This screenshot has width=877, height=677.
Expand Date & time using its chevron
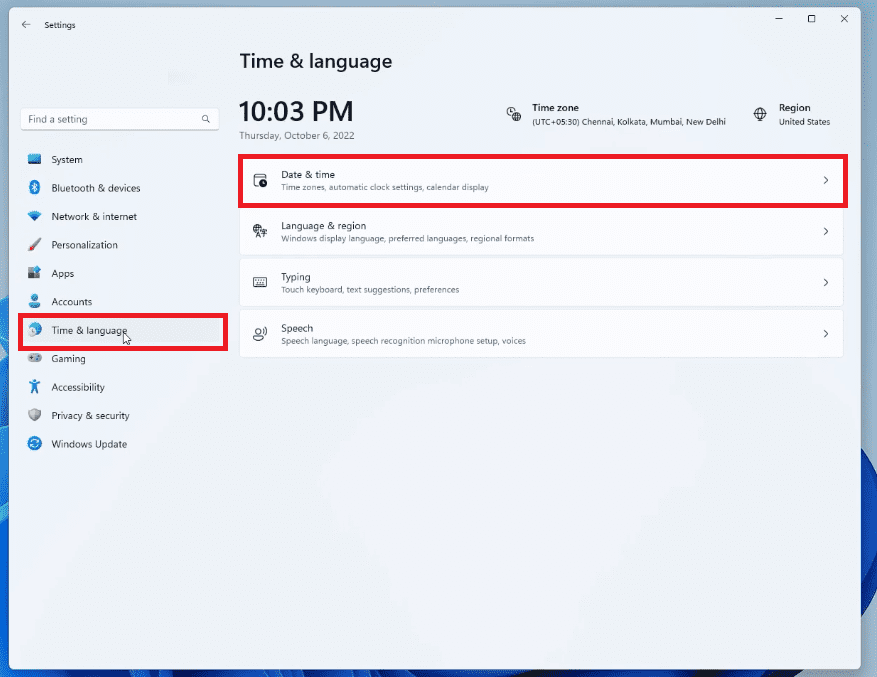[826, 180]
